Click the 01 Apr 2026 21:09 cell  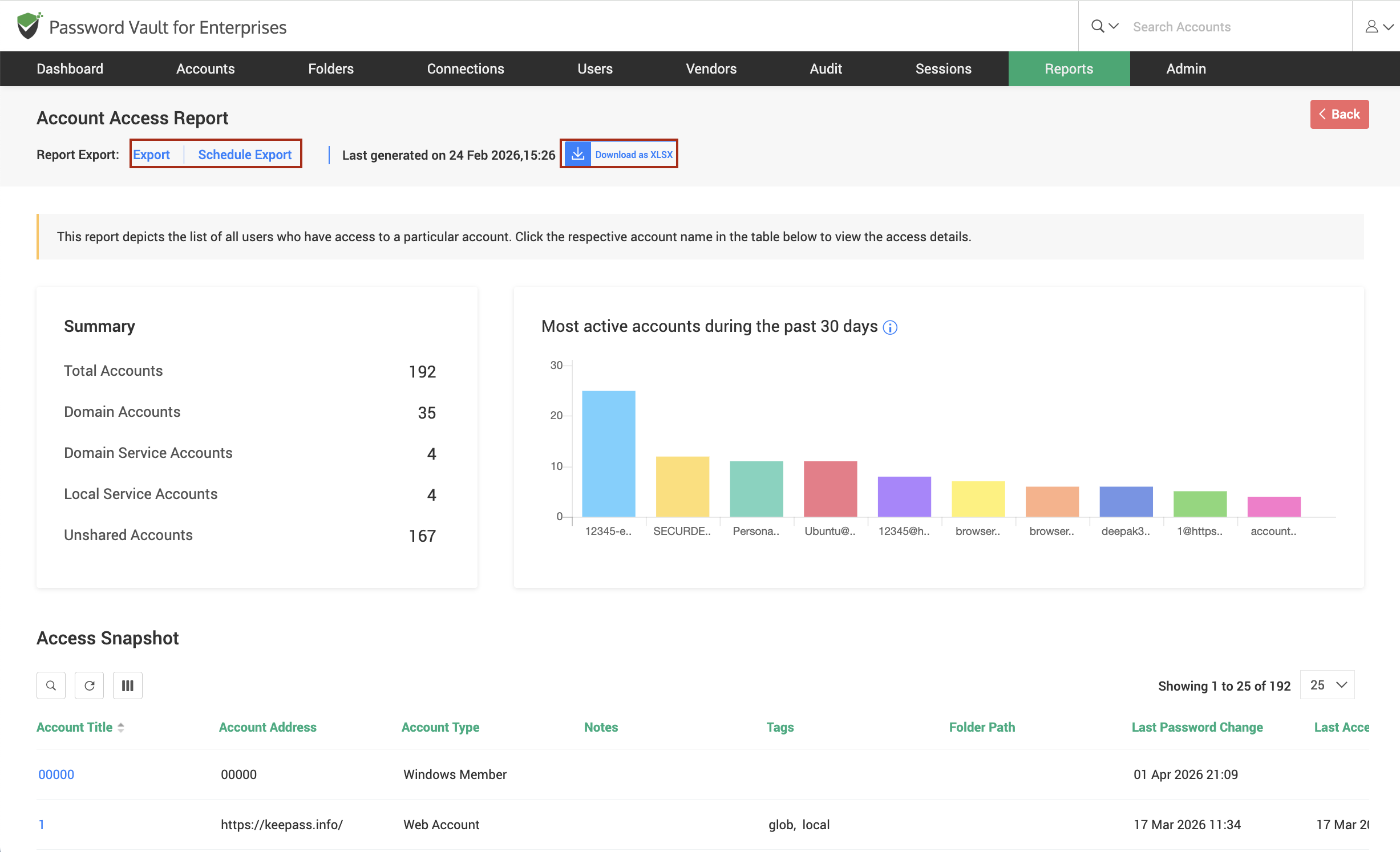click(x=1185, y=774)
